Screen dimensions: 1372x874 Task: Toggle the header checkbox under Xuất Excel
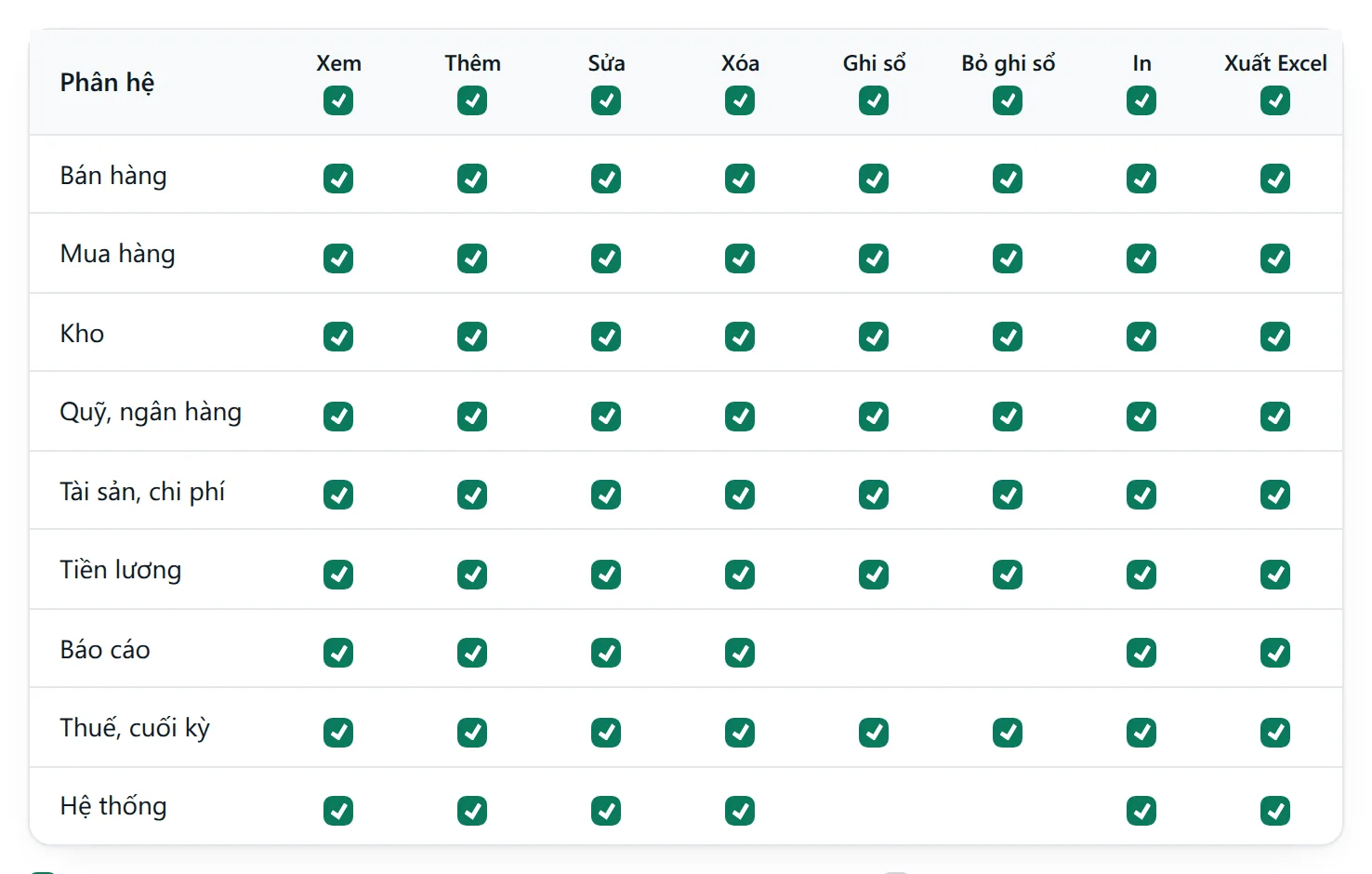[1275, 100]
